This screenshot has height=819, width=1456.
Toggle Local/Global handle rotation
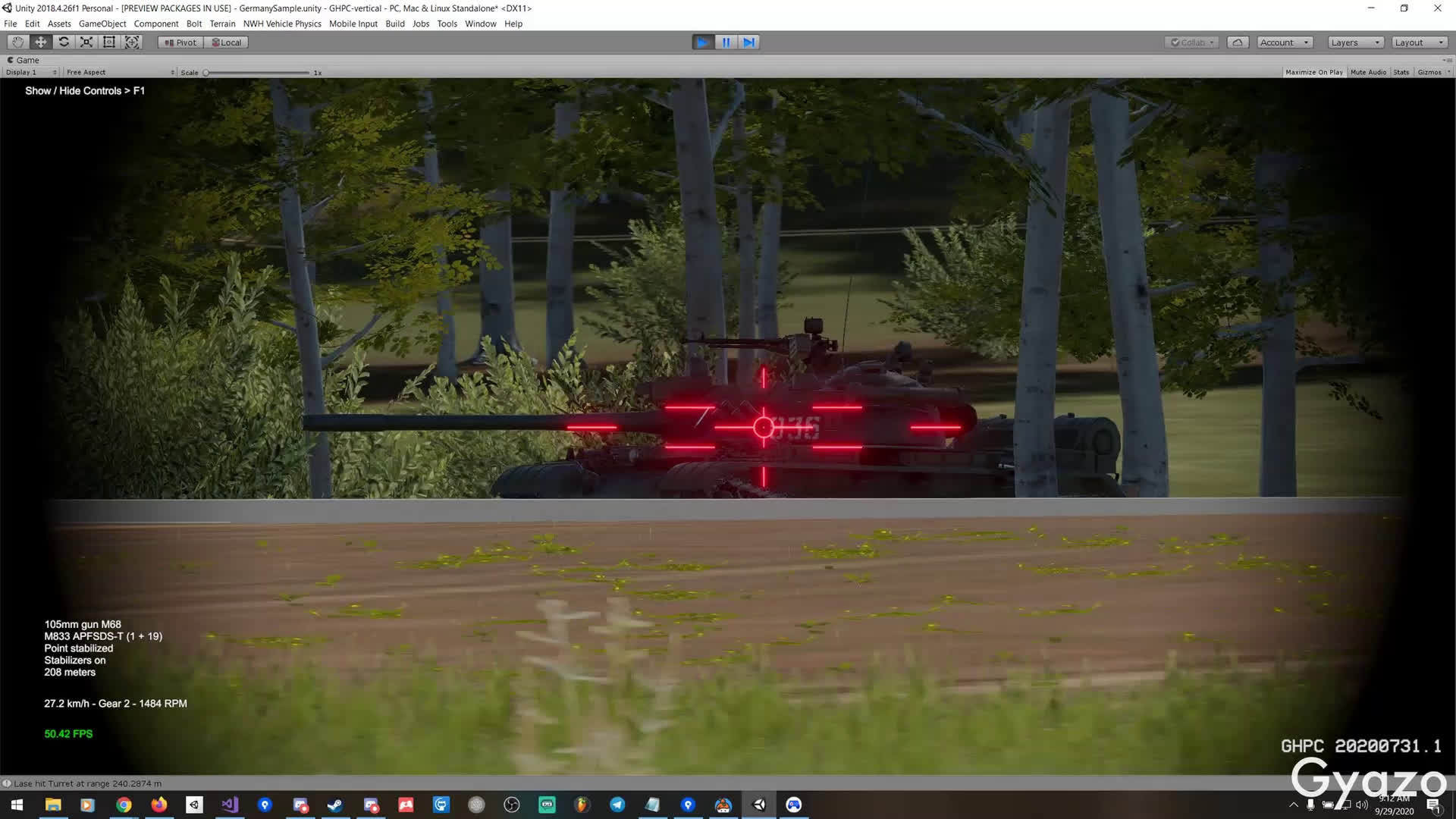226,42
